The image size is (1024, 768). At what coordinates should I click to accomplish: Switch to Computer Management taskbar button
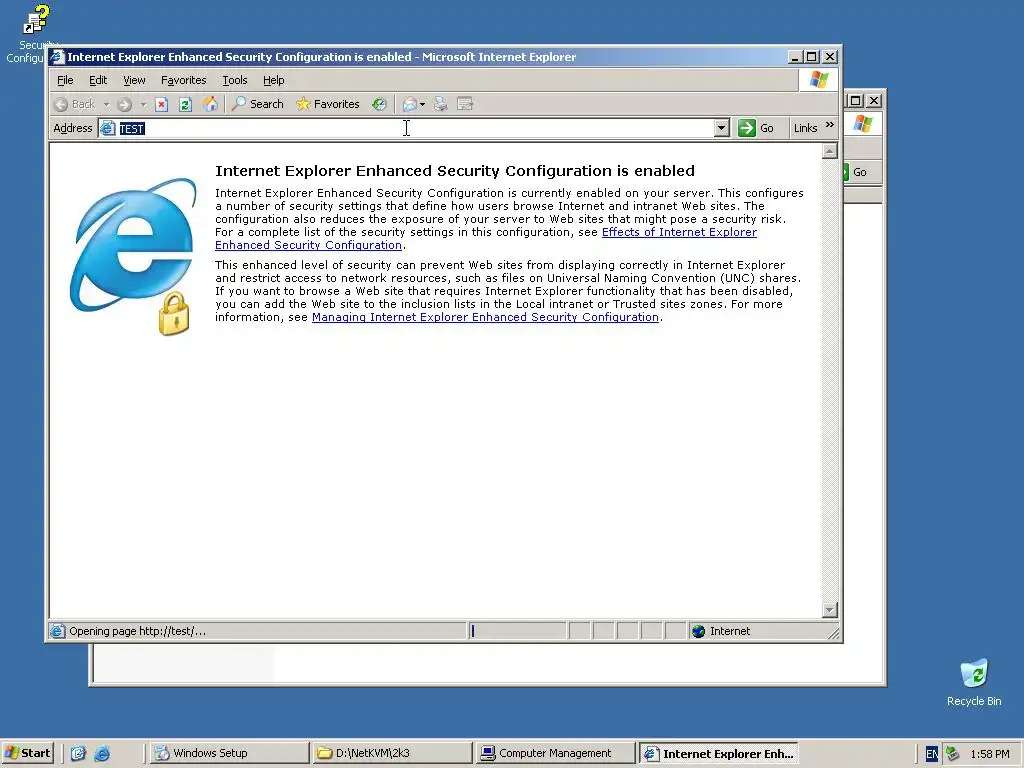click(x=555, y=753)
